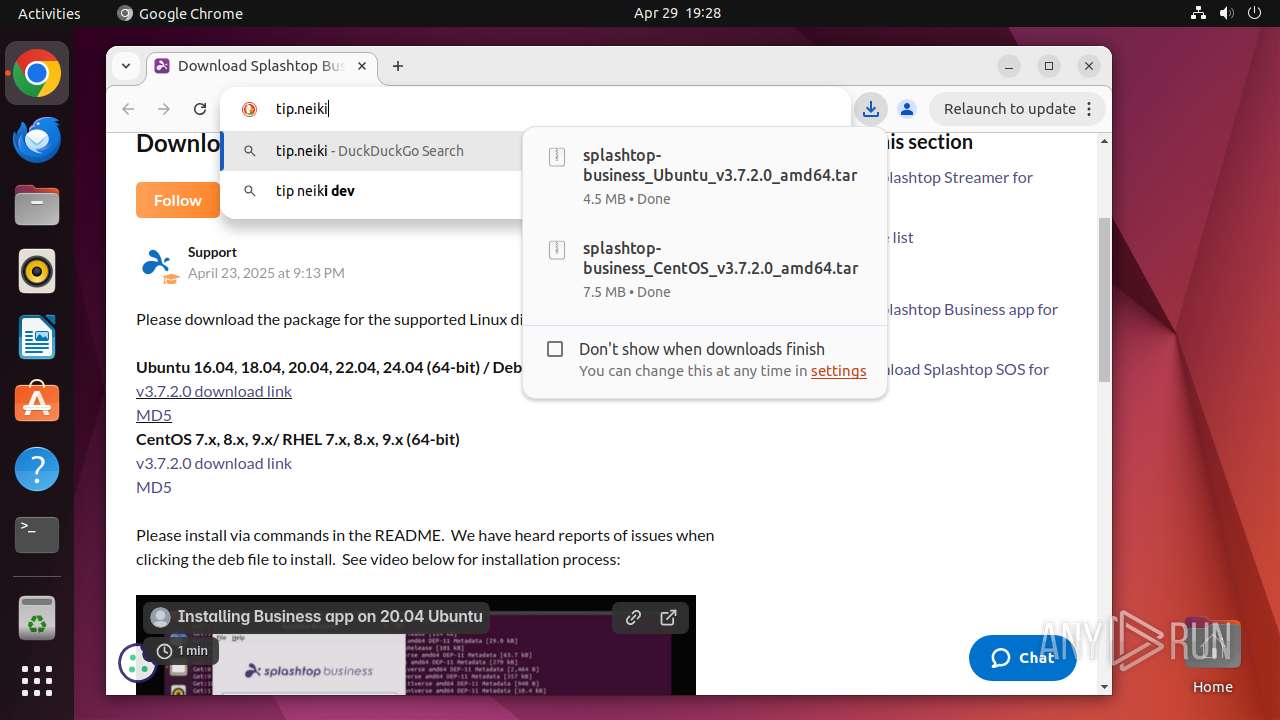Open the video in a new tab
The height and width of the screenshot is (720, 1280).
(x=669, y=617)
